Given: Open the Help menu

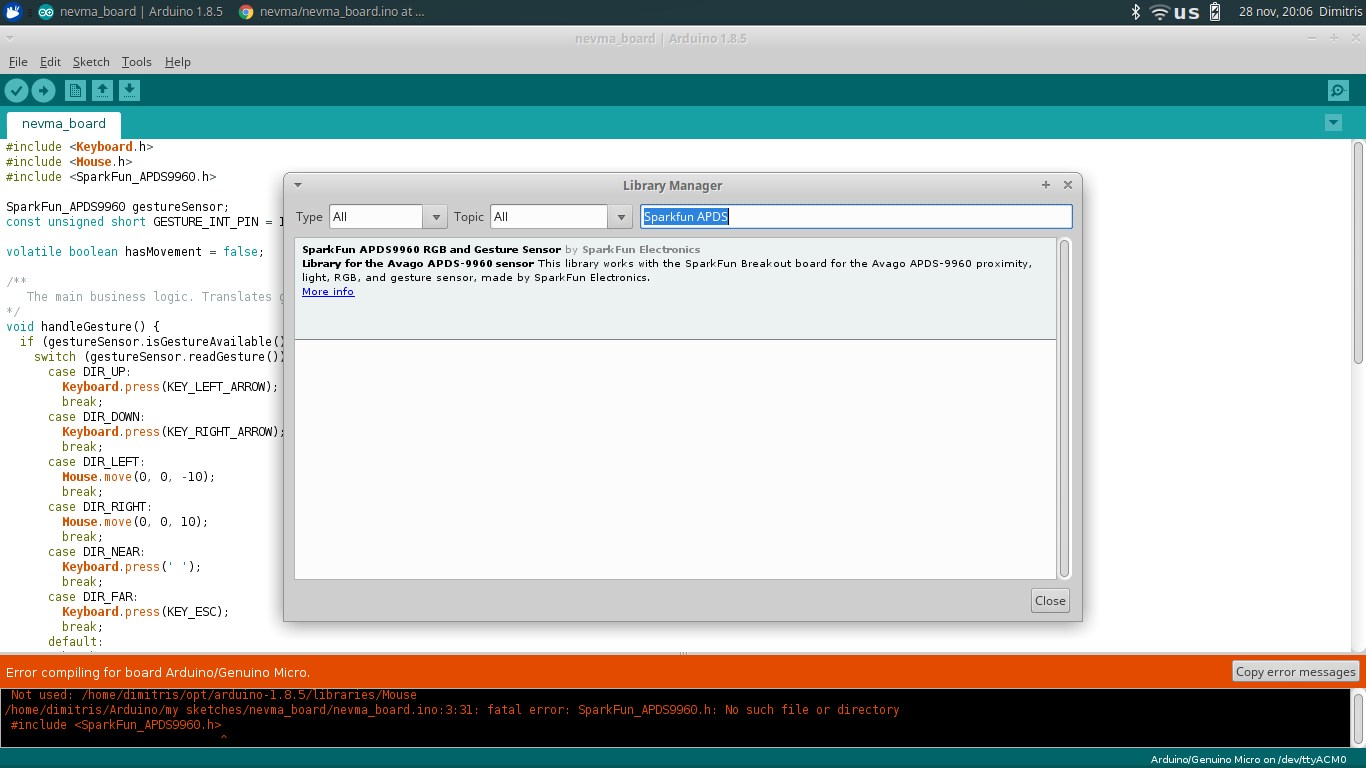Looking at the screenshot, I should click(177, 62).
